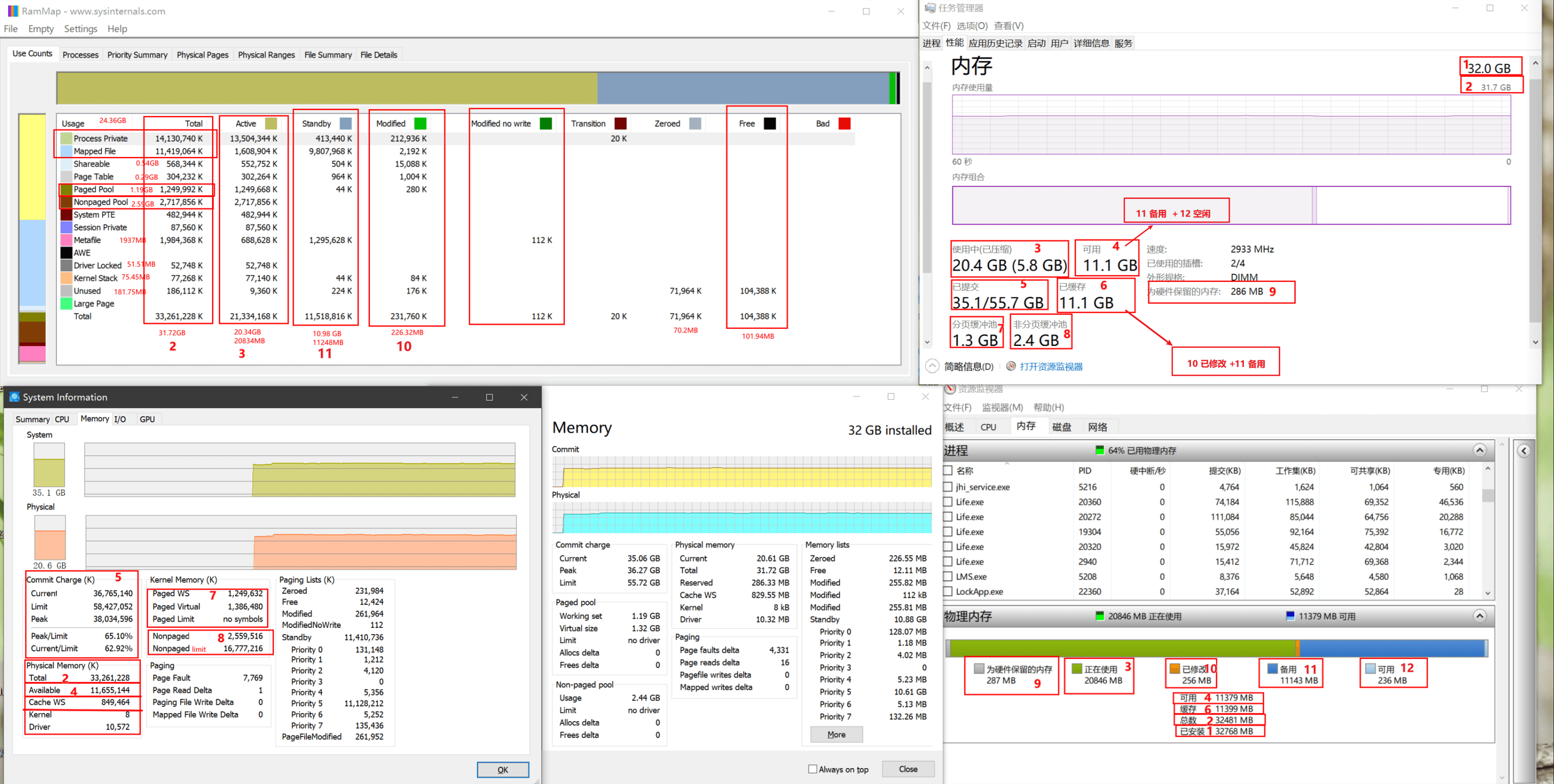Image resolution: width=1554 pixels, height=784 pixels.
Task: Sort processes by 提交(KB) column
Action: coord(1224,470)
